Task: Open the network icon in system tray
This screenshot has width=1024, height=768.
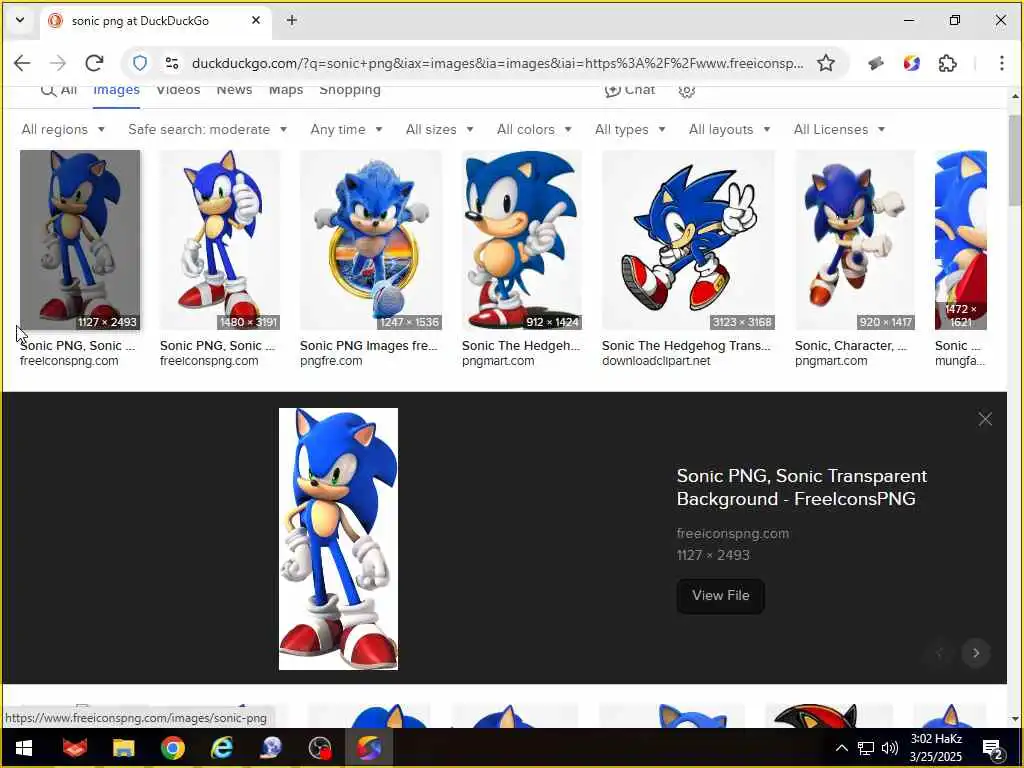Action: tap(865, 748)
